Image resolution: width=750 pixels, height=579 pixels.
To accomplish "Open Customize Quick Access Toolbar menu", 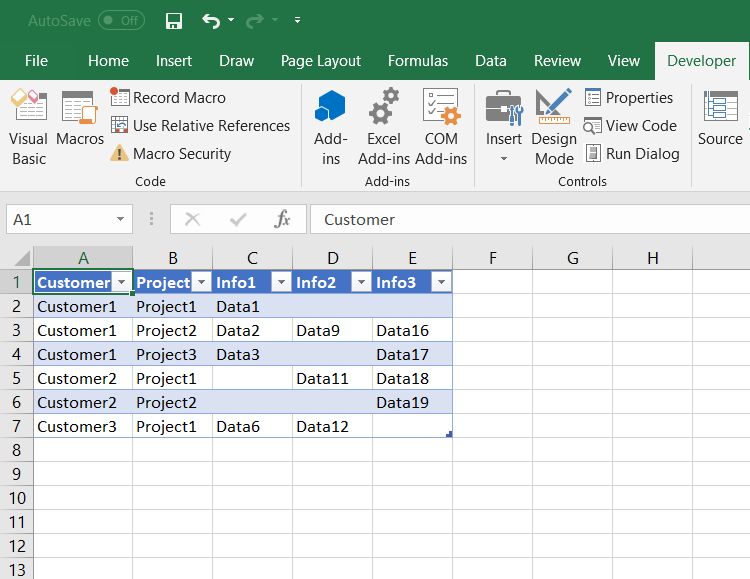I will point(297,20).
